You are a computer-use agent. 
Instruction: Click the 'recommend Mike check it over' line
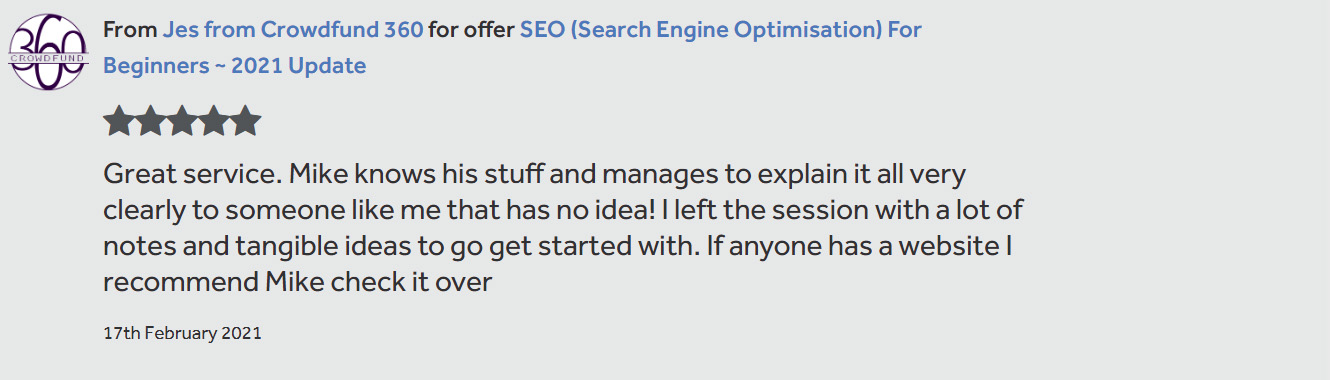click(298, 283)
